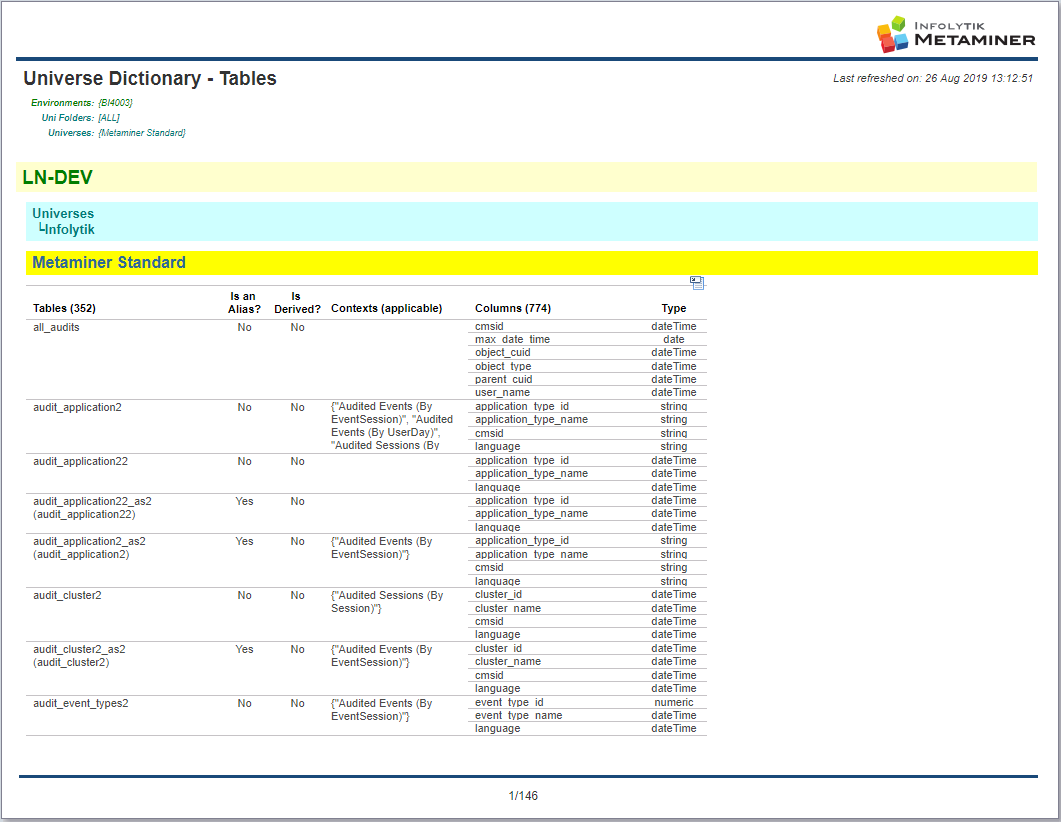1061x822 pixels.
Task: Click the 'Columns (774)' column header
Action: click(x=513, y=309)
